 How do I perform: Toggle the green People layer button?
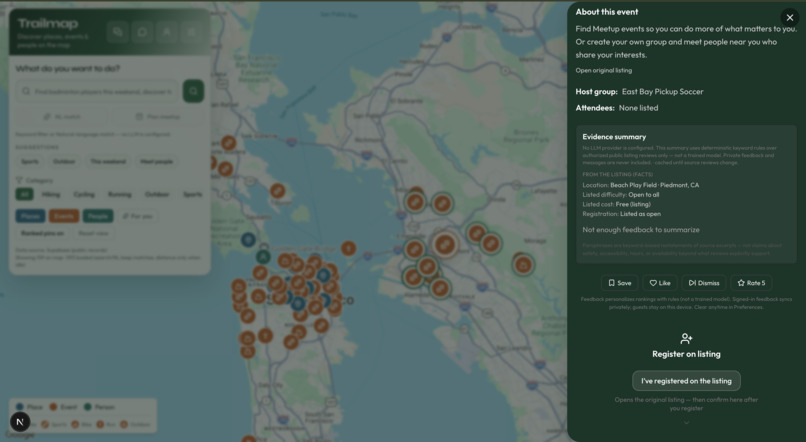point(98,216)
